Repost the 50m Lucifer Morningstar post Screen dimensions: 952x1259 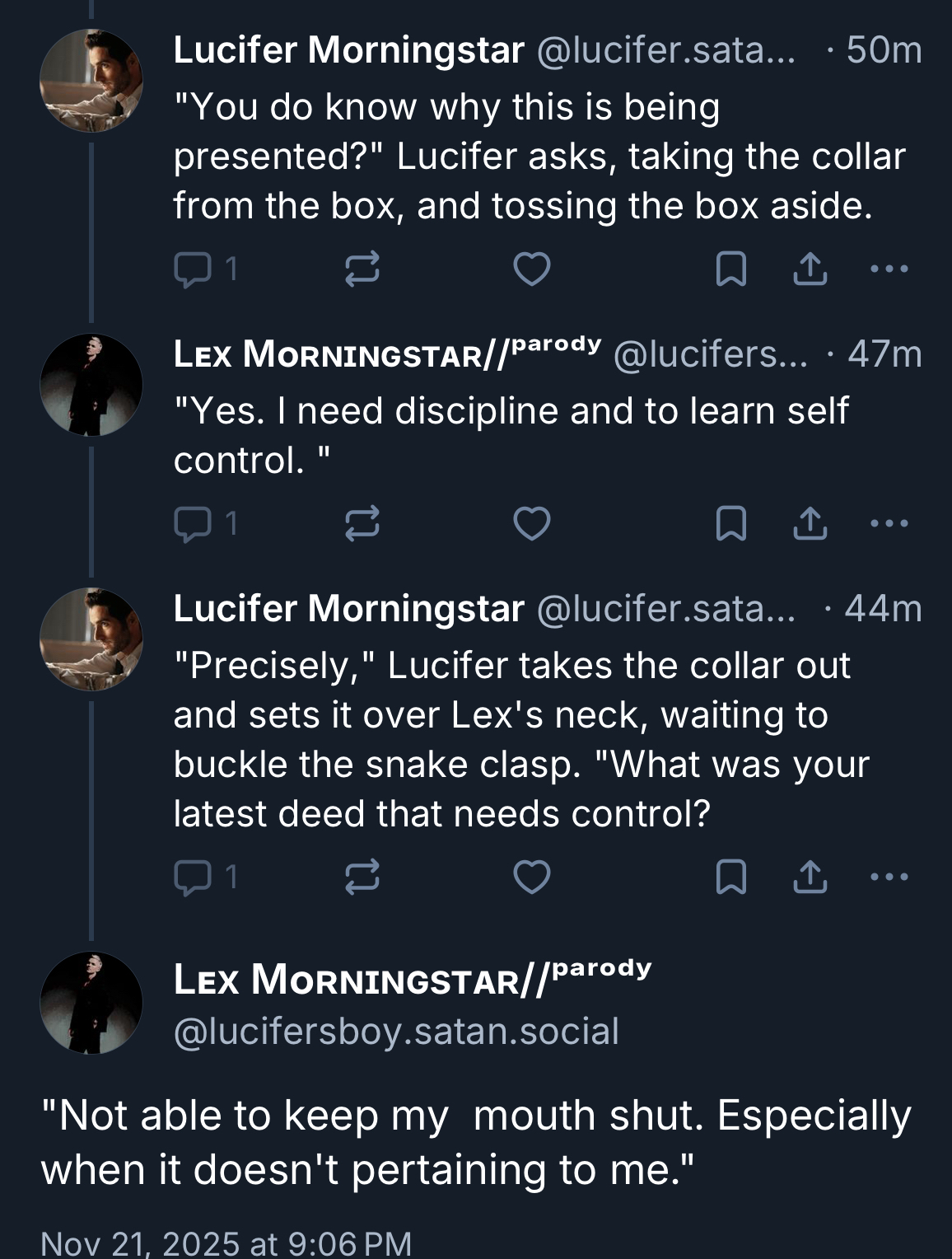click(362, 269)
